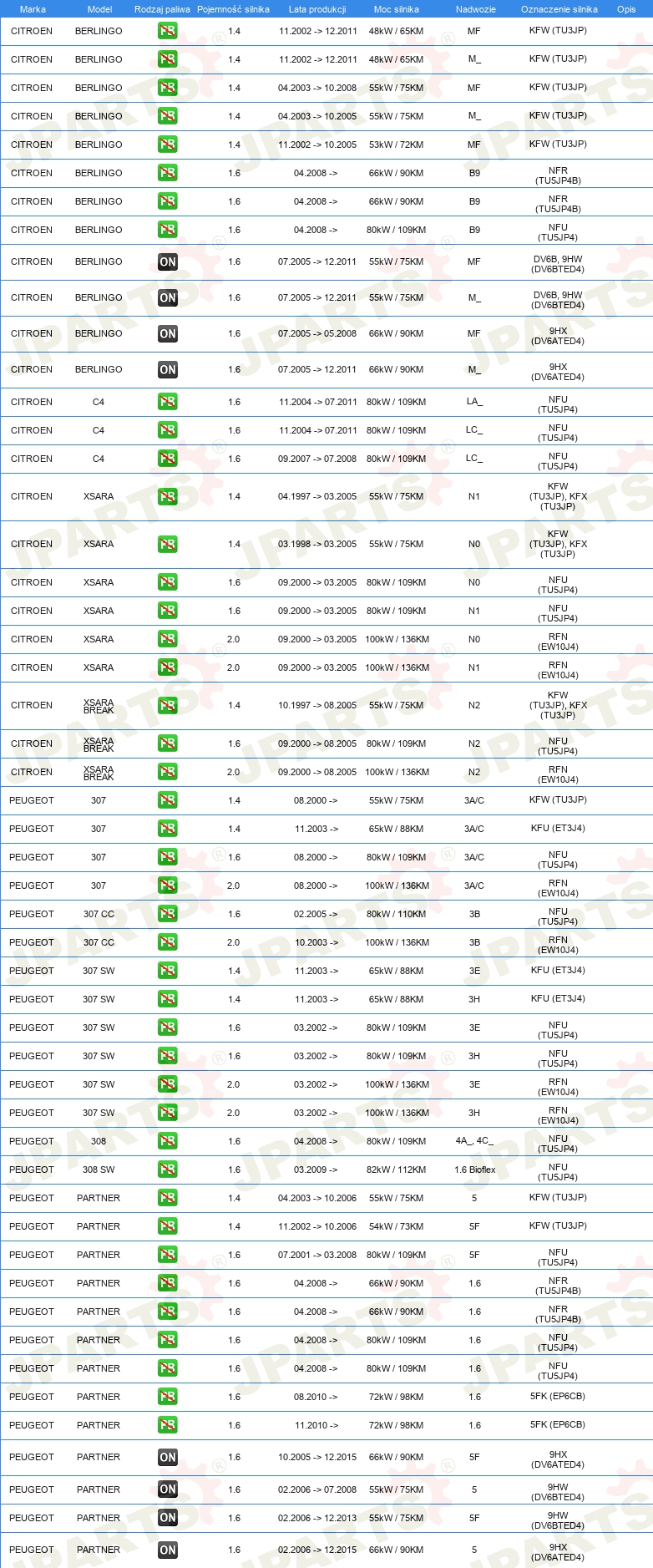Click the petrol icon for Partner 5FK 08.2010

(167, 1397)
